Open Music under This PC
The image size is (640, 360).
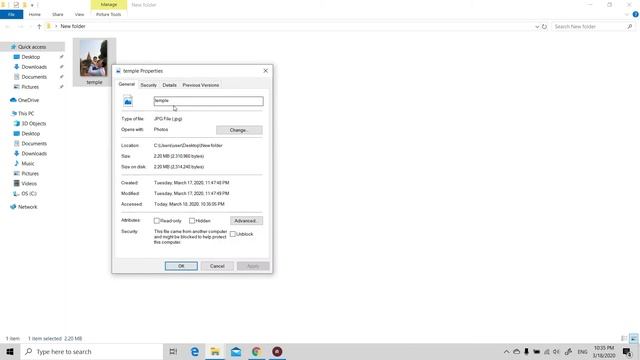tap(28, 163)
